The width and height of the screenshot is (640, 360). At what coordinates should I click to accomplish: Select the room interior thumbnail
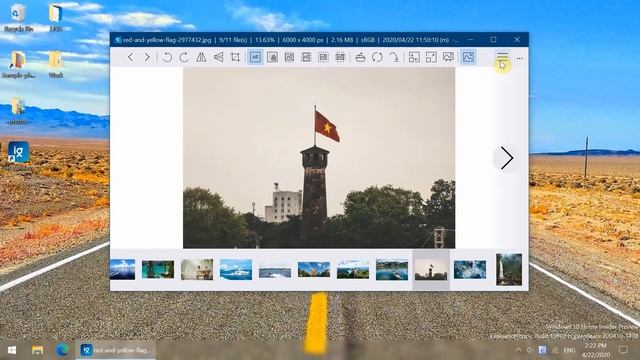[197, 269]
